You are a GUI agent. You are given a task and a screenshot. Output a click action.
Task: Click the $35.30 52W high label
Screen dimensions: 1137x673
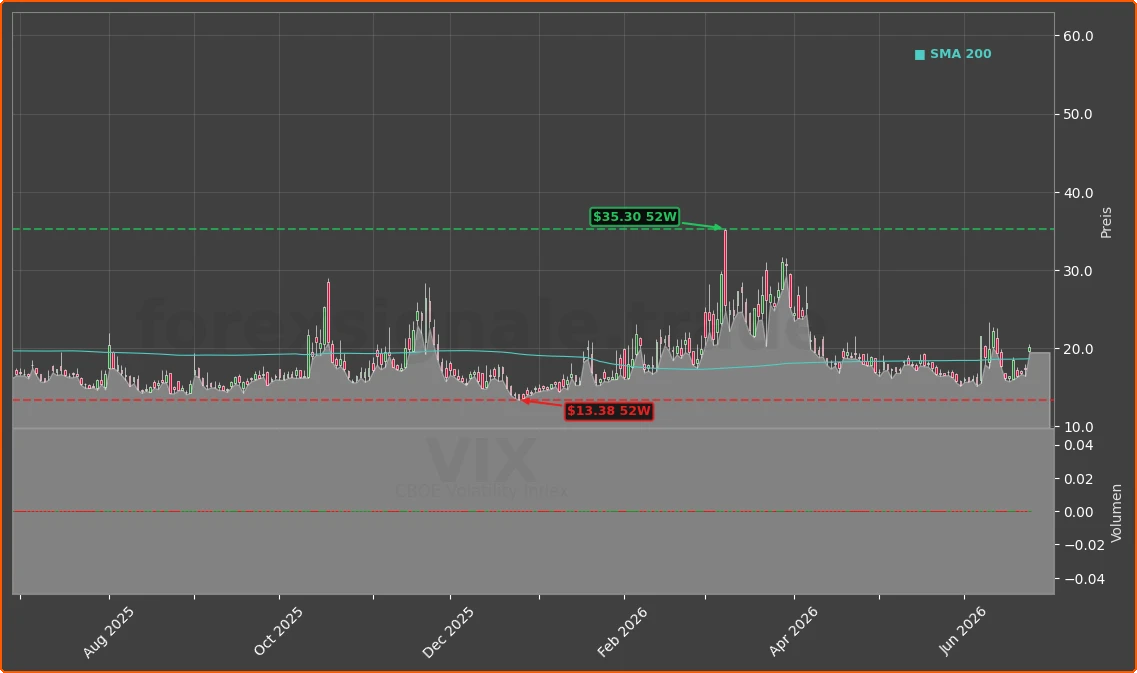(x=634, y=217)
